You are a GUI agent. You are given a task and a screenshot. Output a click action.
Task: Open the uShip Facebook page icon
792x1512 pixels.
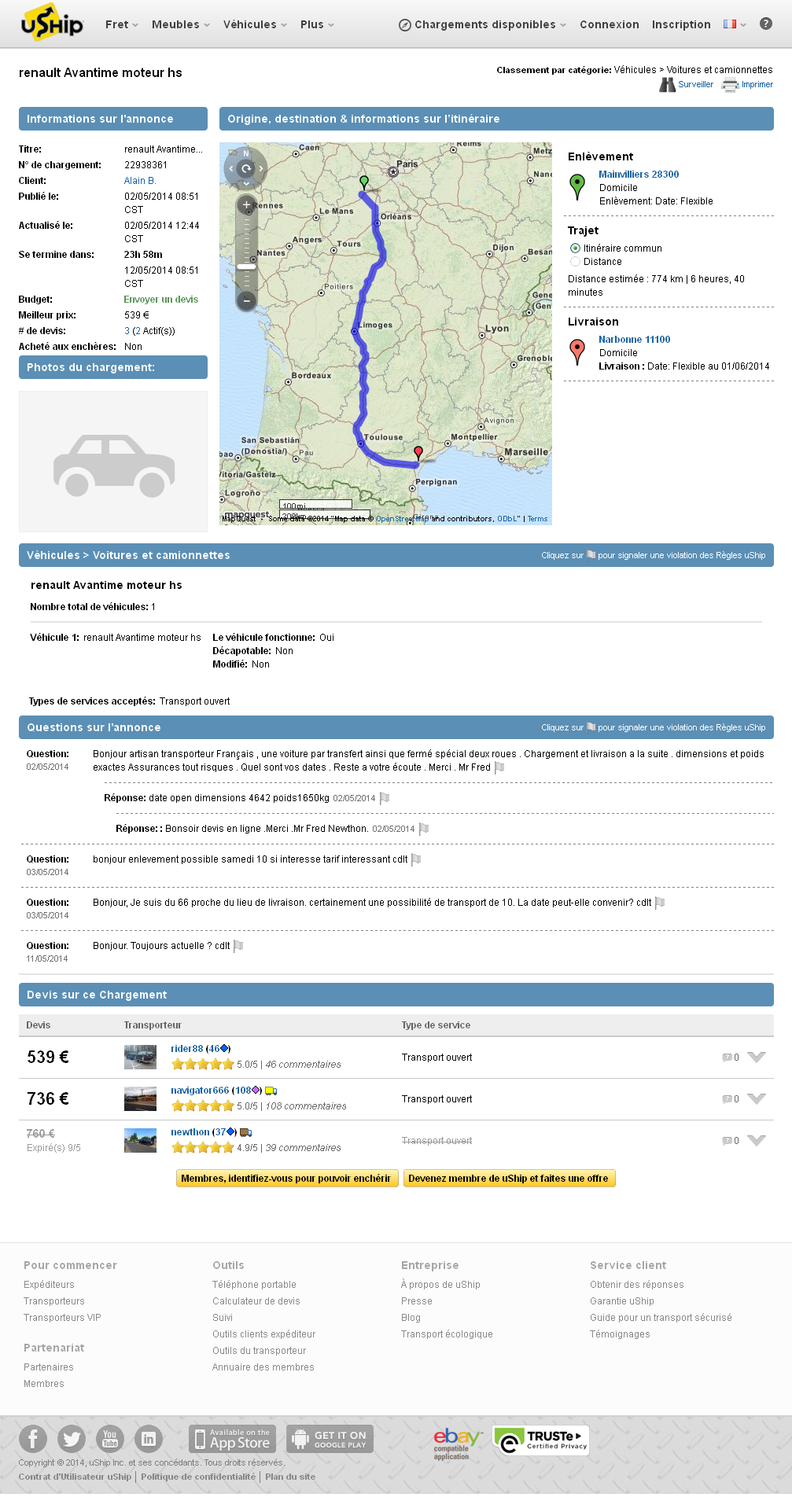tap(33, 1439)
